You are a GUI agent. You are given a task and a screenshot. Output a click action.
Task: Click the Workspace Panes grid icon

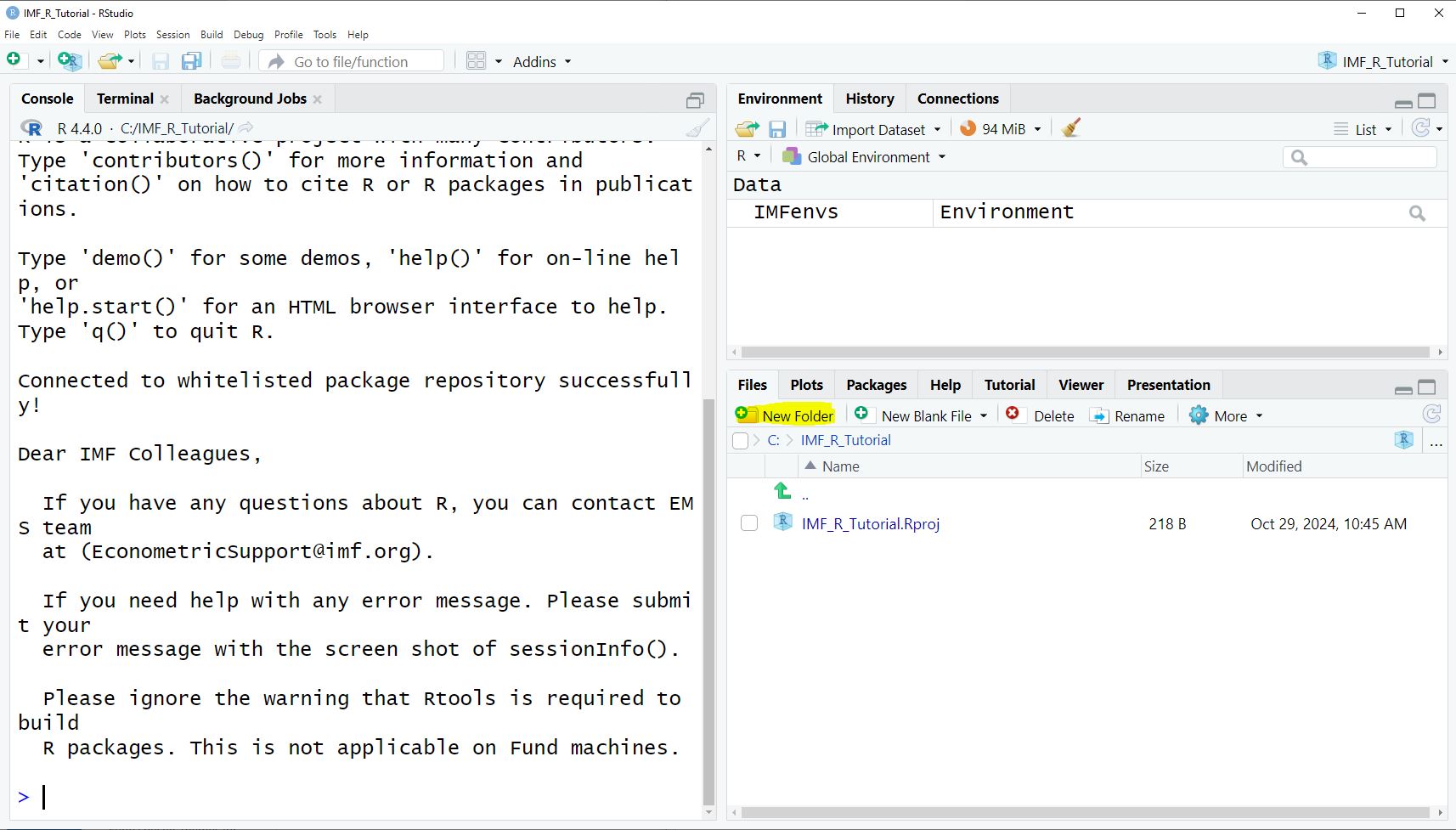(x=477, y=61)
